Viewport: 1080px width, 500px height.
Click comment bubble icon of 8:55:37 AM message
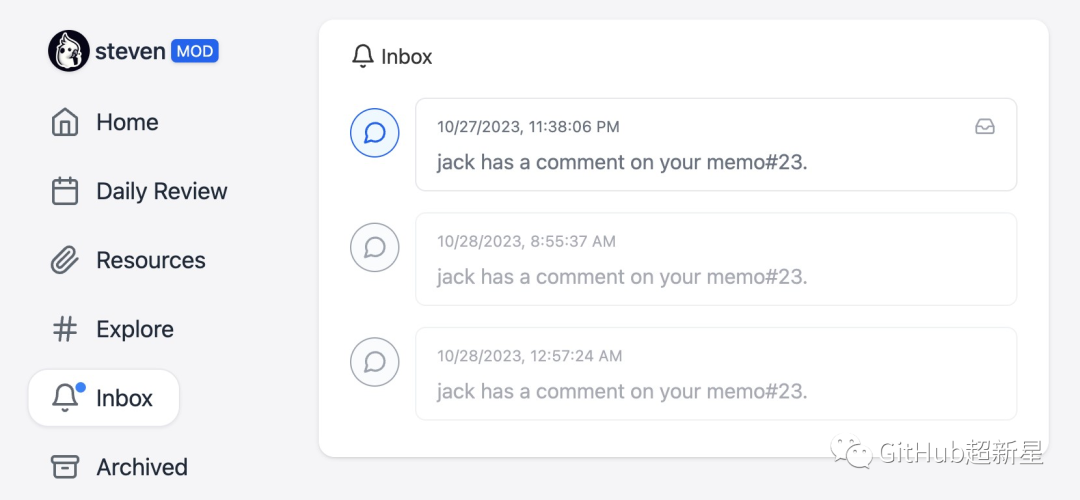pos(375,247)
